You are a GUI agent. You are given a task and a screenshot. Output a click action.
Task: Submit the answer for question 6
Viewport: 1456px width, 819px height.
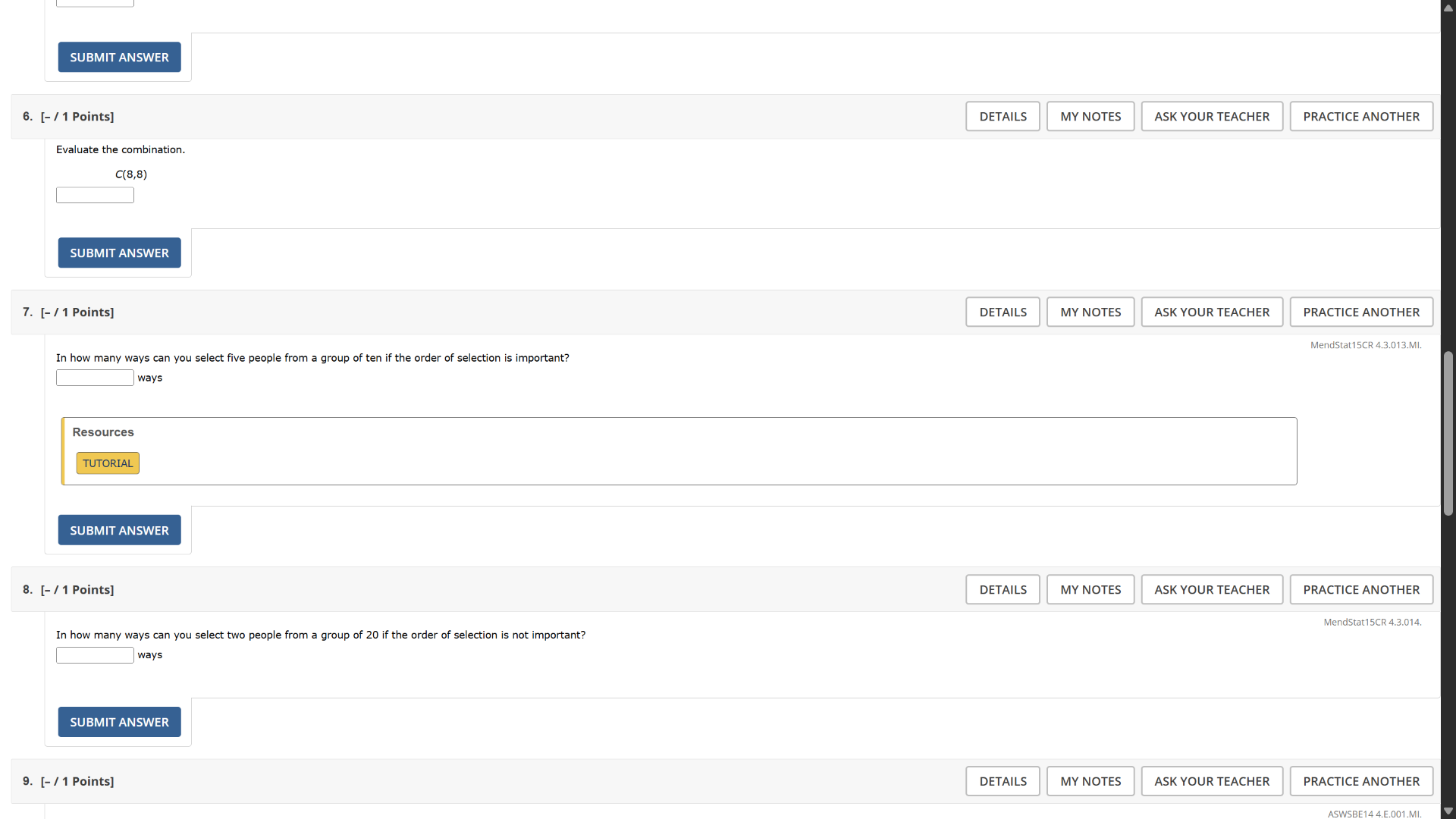pyautogui.click(x=119, y=253)
